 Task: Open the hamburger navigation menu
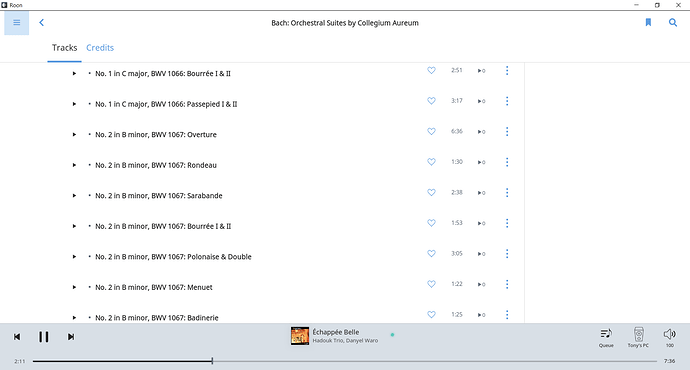(x=17, y=22)
